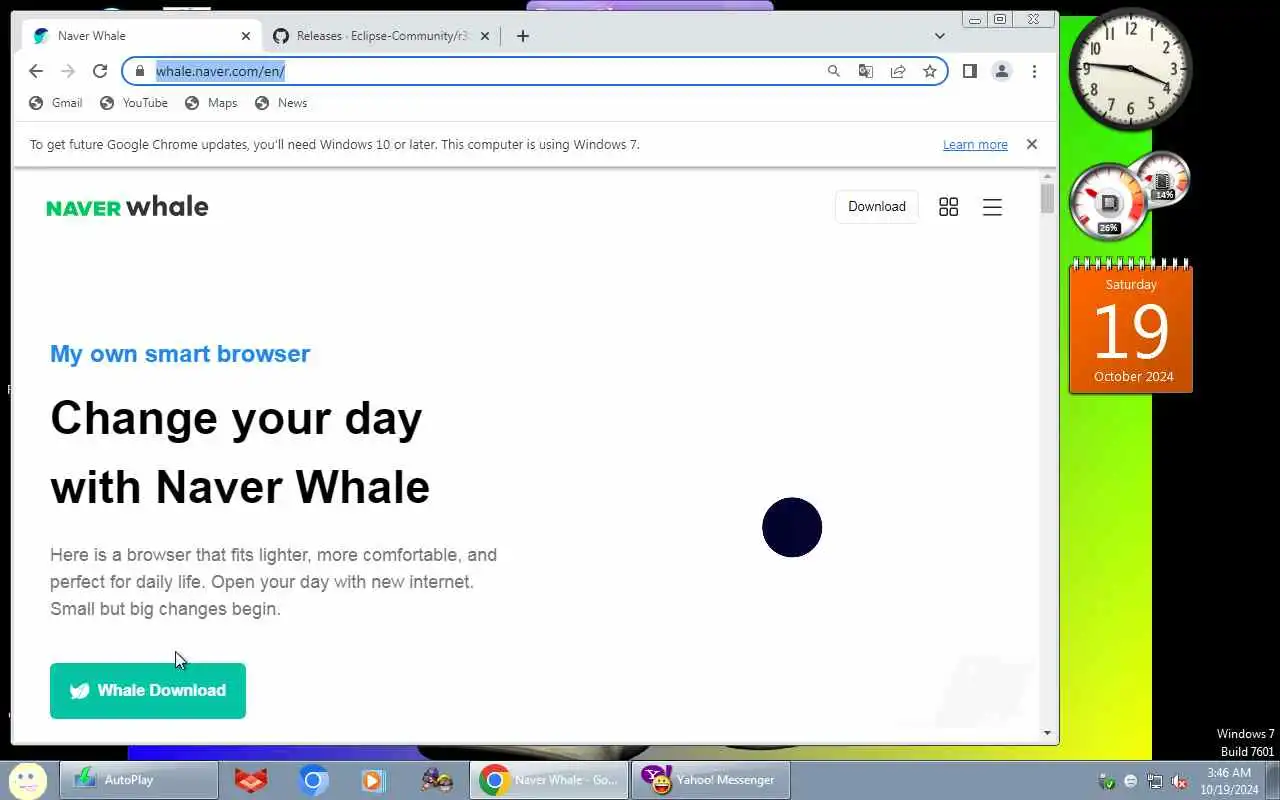Click the 'My own smart browser' text
The image size is (1280, 800).
tap(180, 354)
